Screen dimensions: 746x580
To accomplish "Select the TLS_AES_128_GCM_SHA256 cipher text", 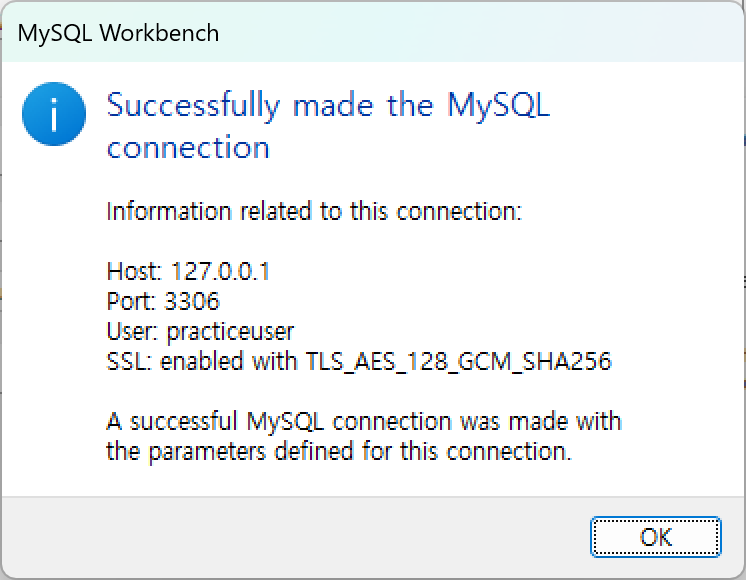I will click(x=459, y=361).
